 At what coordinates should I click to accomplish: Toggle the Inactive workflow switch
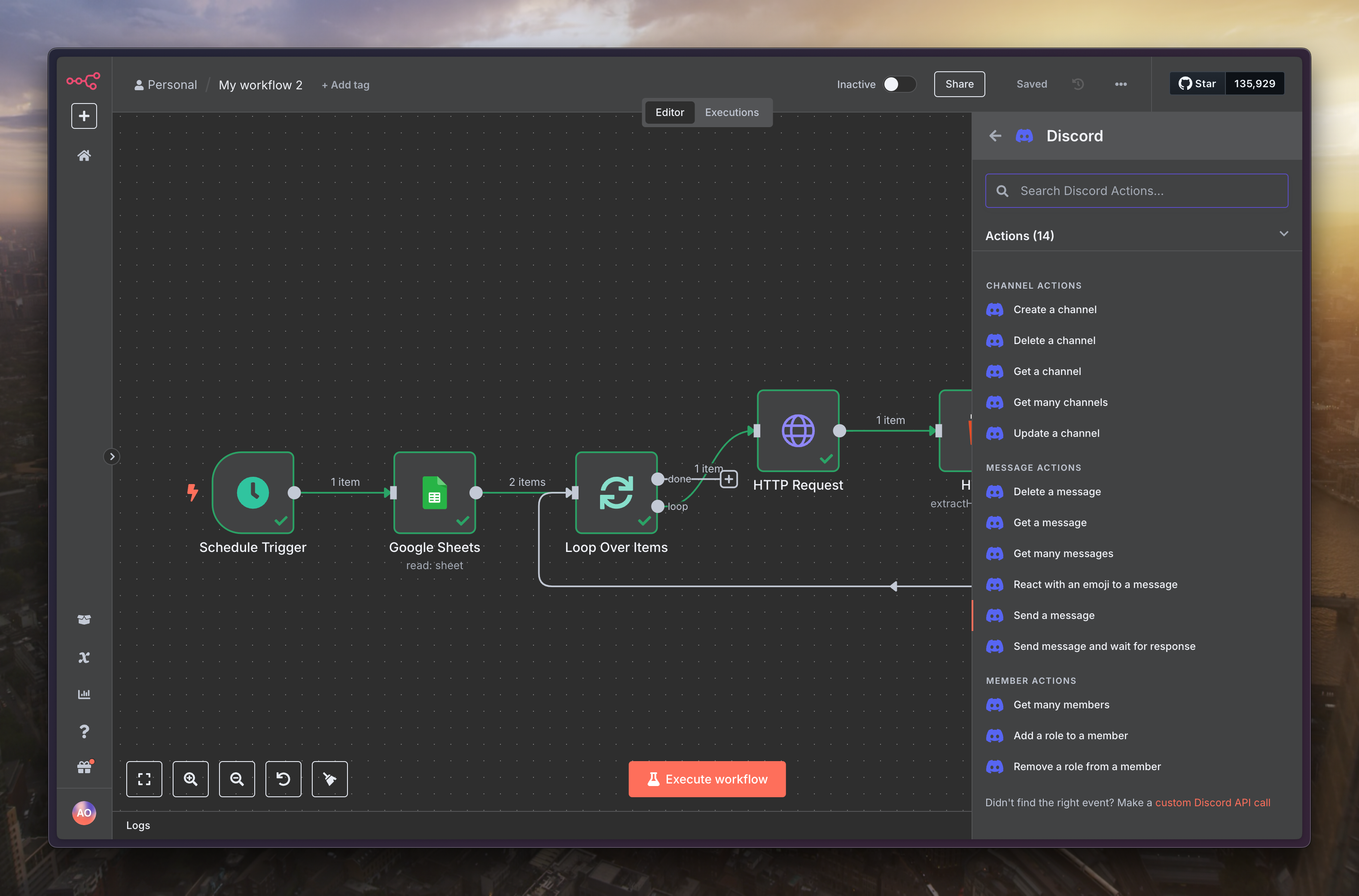click(x=899, y=84)
